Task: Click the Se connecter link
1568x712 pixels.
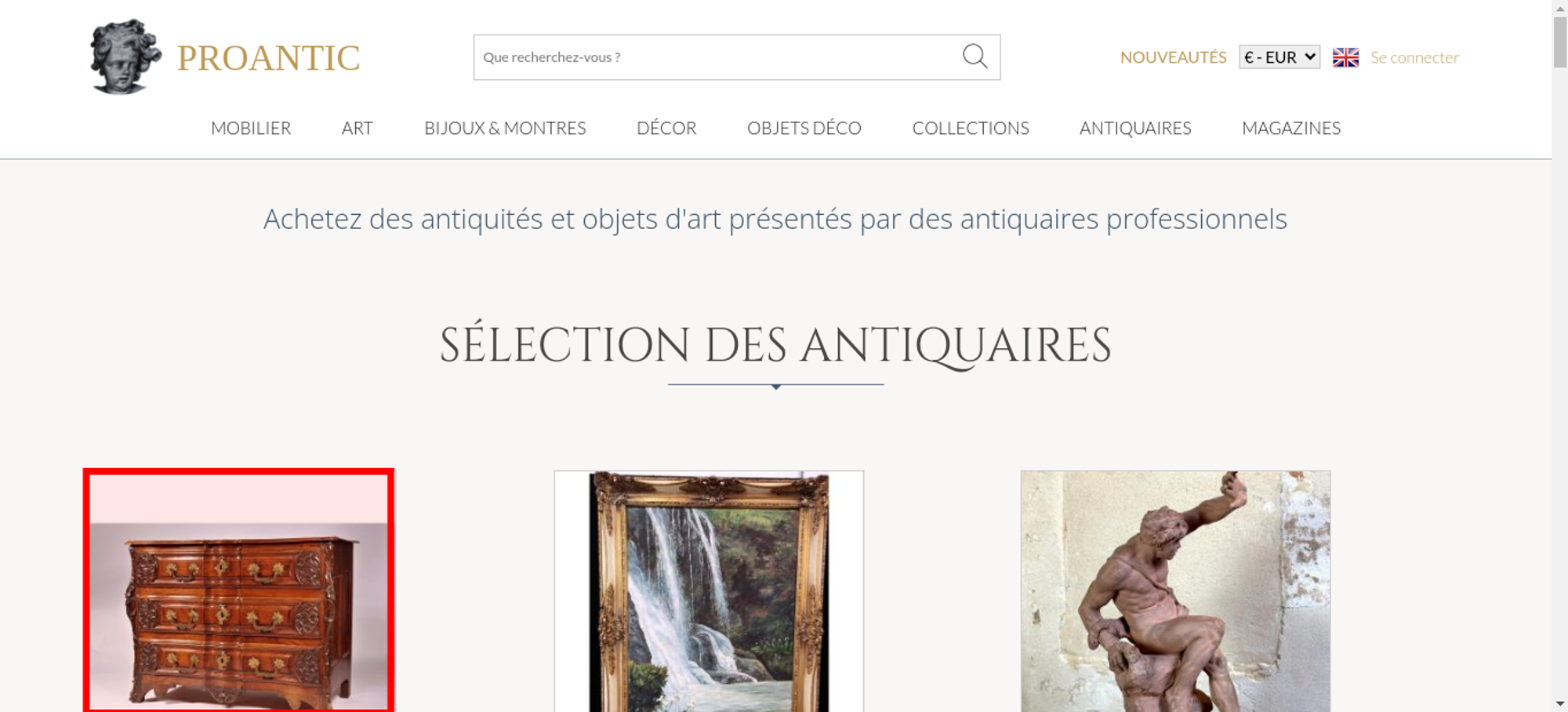Action: point(1414,57)
